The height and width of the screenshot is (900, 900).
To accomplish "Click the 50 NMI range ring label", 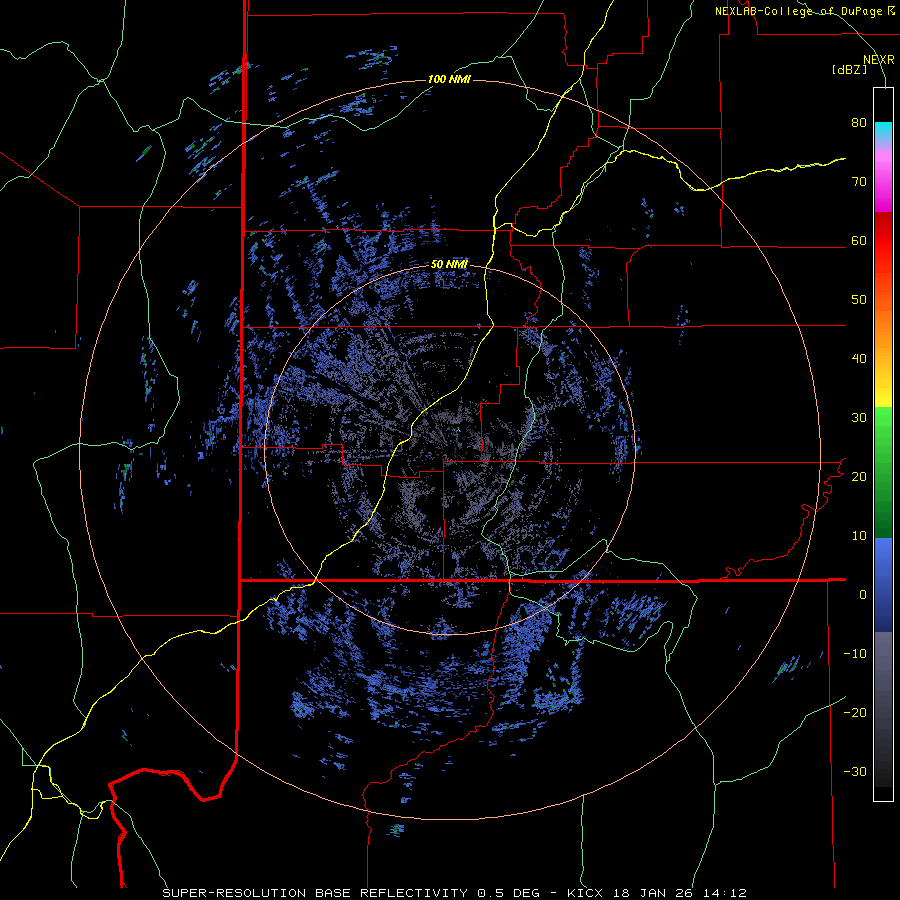I will (449, 265).
